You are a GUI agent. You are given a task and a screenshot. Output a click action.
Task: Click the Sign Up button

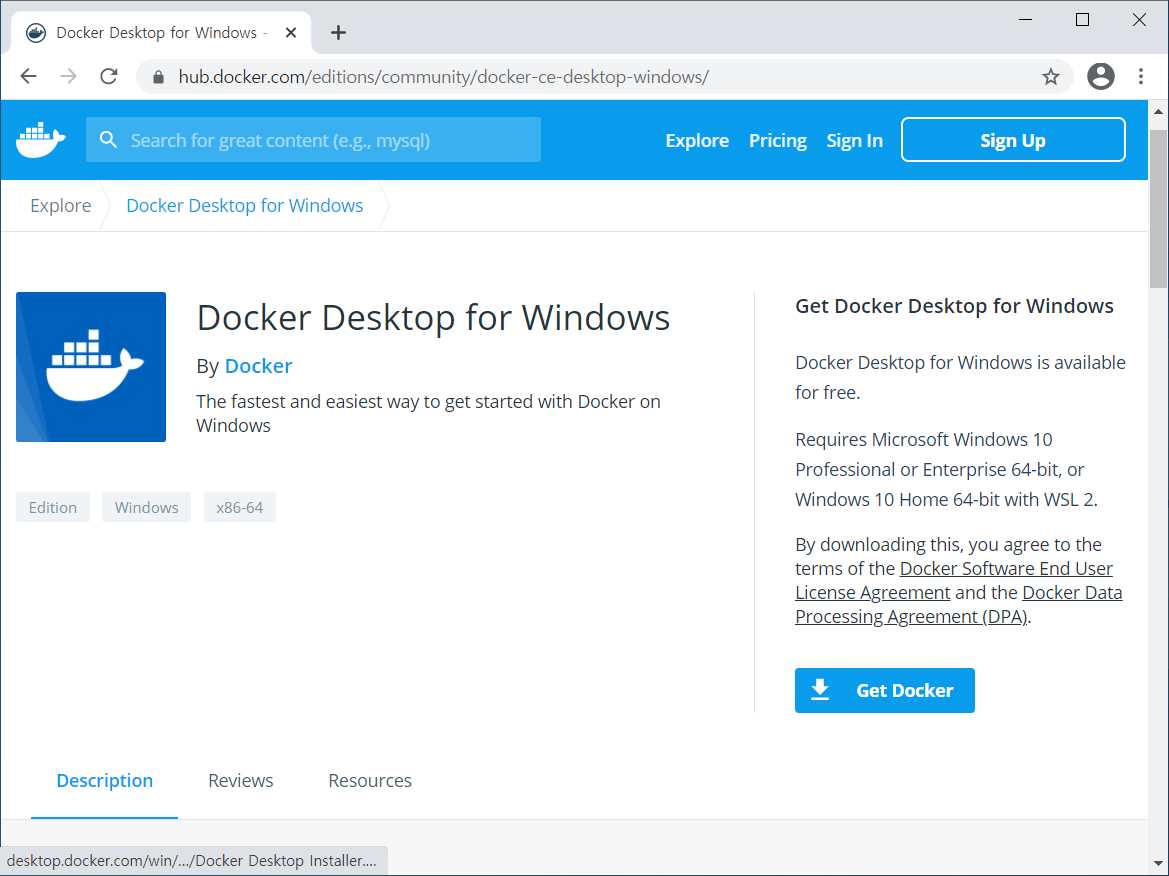pos(1013,139)
